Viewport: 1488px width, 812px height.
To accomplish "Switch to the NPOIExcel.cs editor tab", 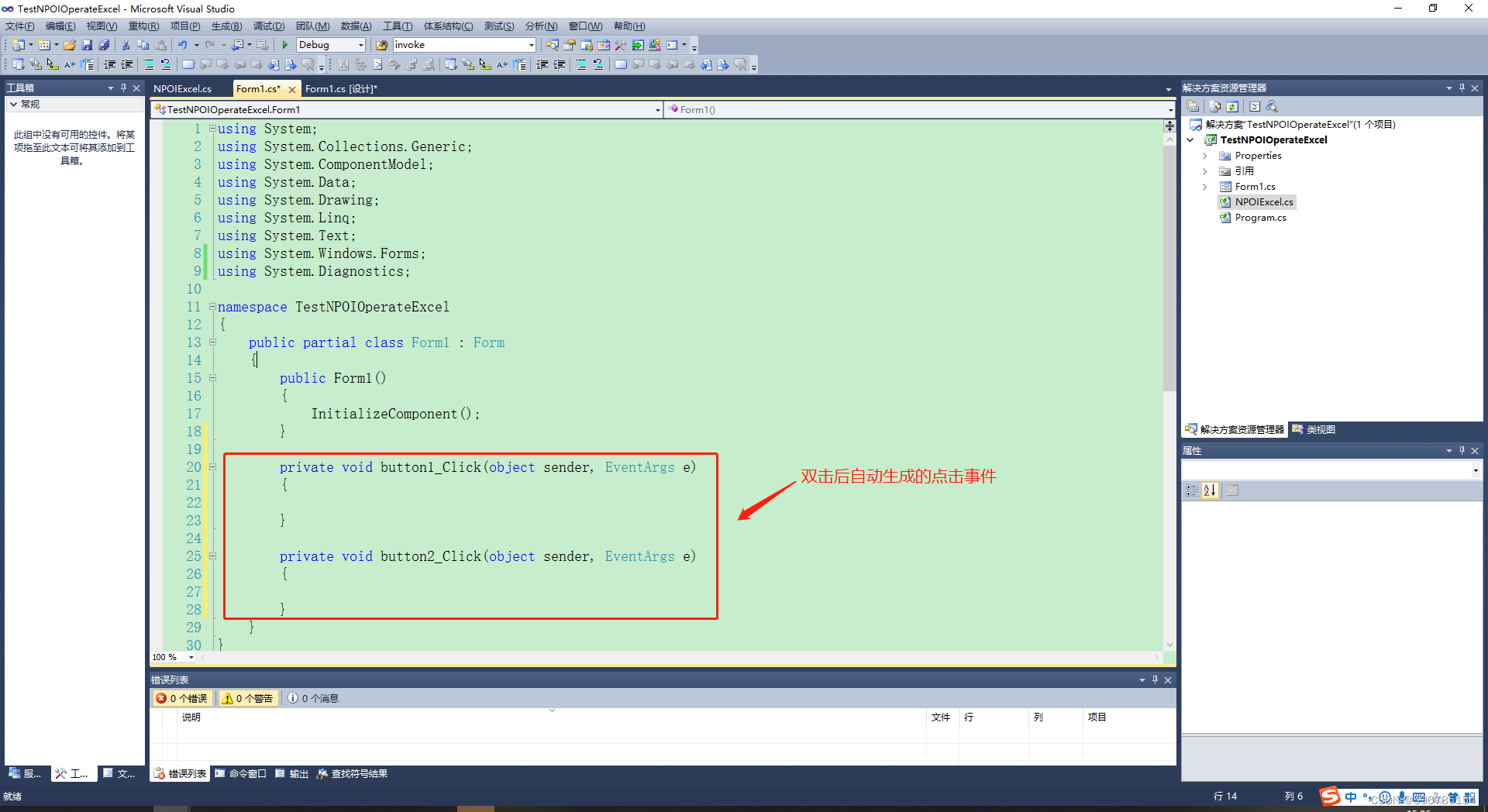I will click(x=182, y=89).
